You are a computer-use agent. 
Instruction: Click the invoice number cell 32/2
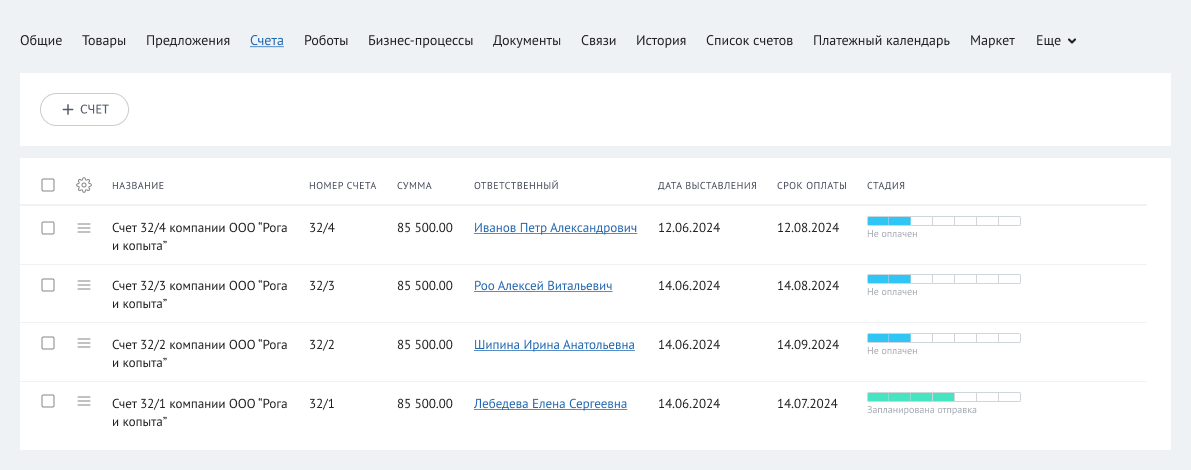[x=322, y=345]
